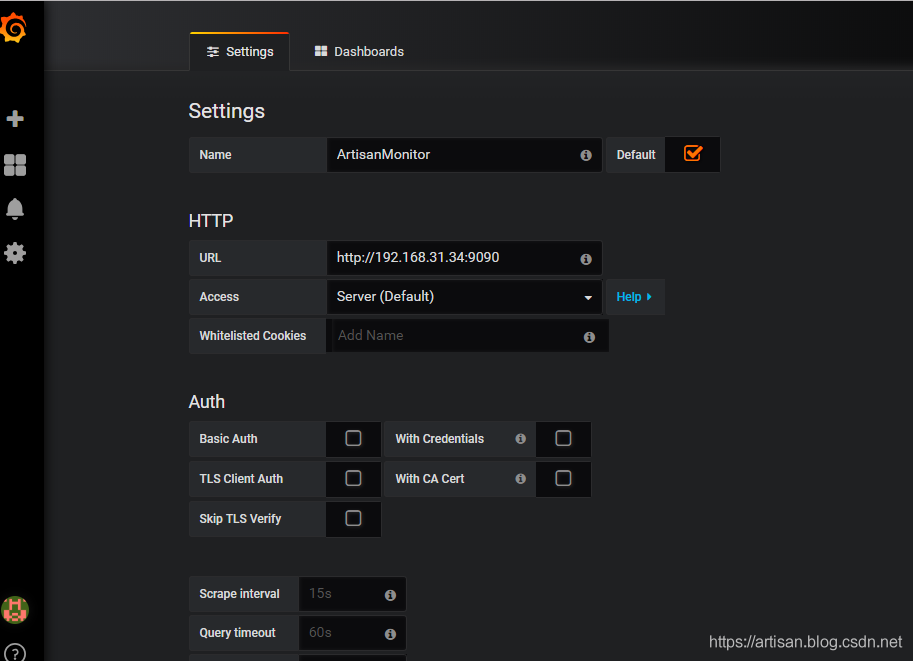Open the Create plus menu icon
Screen dimensions: 913x661
point(15,119)
